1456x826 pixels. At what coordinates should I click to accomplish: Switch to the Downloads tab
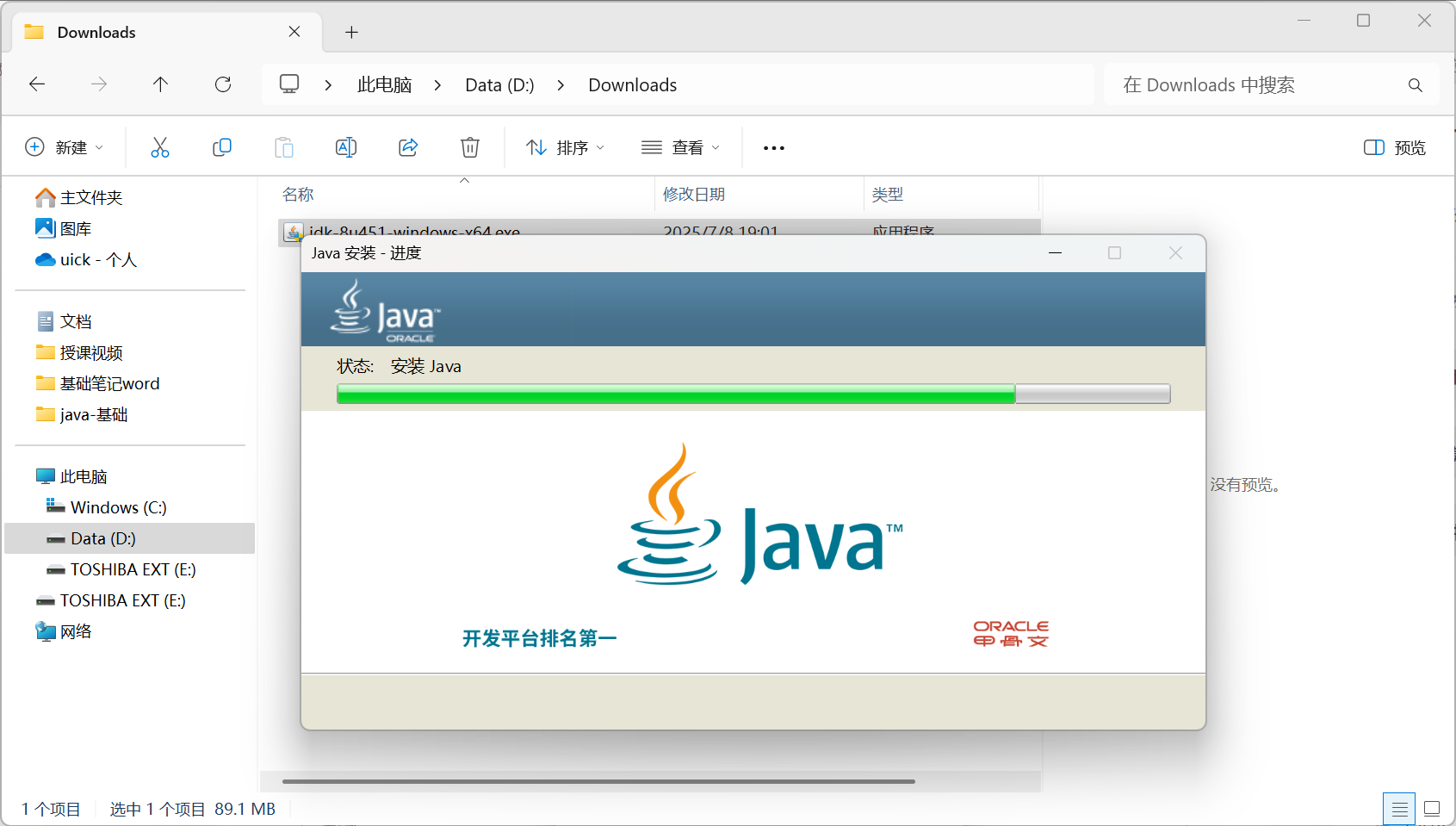point(96,32)
